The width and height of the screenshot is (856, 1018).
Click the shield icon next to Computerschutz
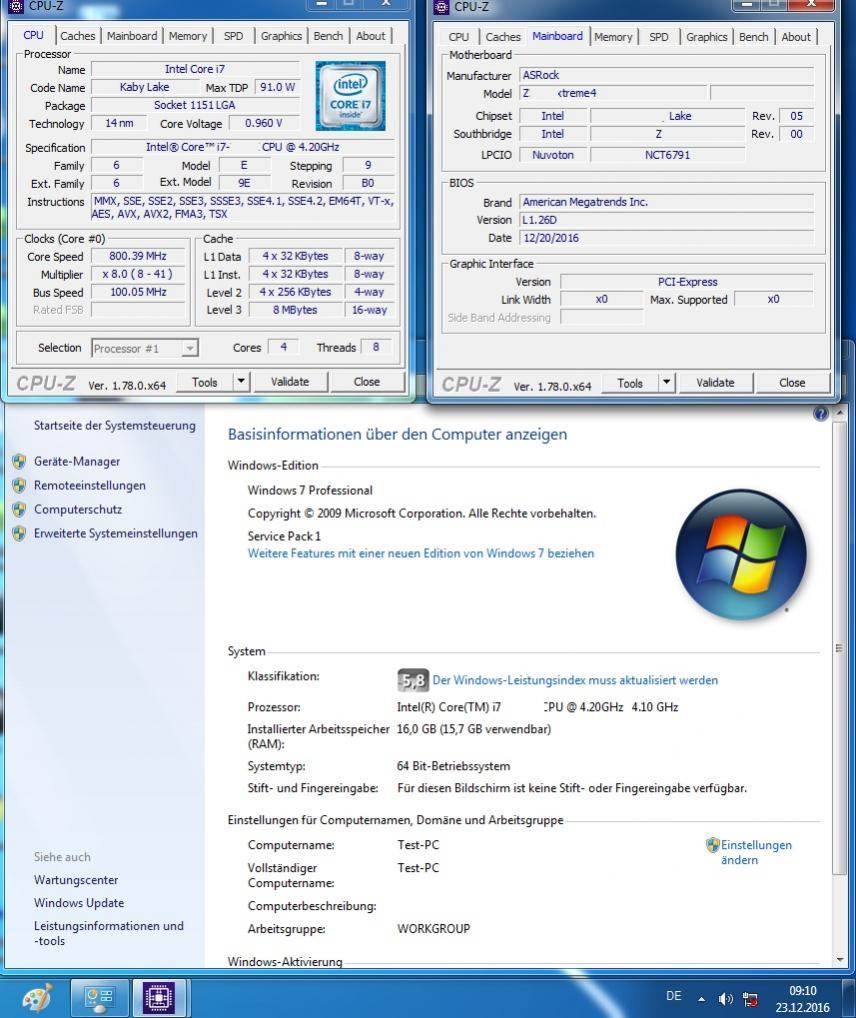[19, 510]
